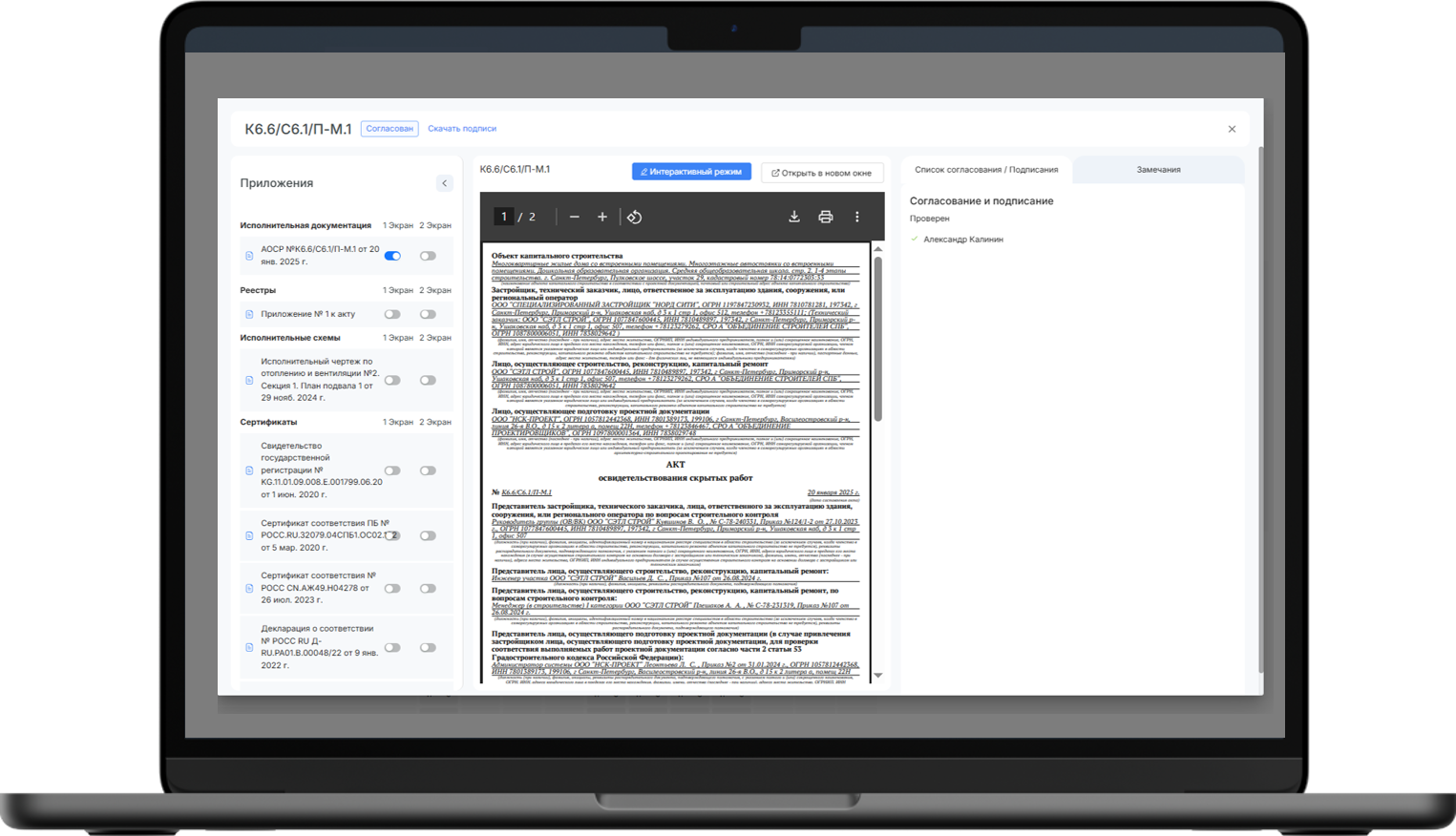Image resolution: width=1456 pixels, height=836 pixels.
Task: Disable 1 Экран toggle for АОСР document
Action: pyautogui.click(x=392, y=256)
